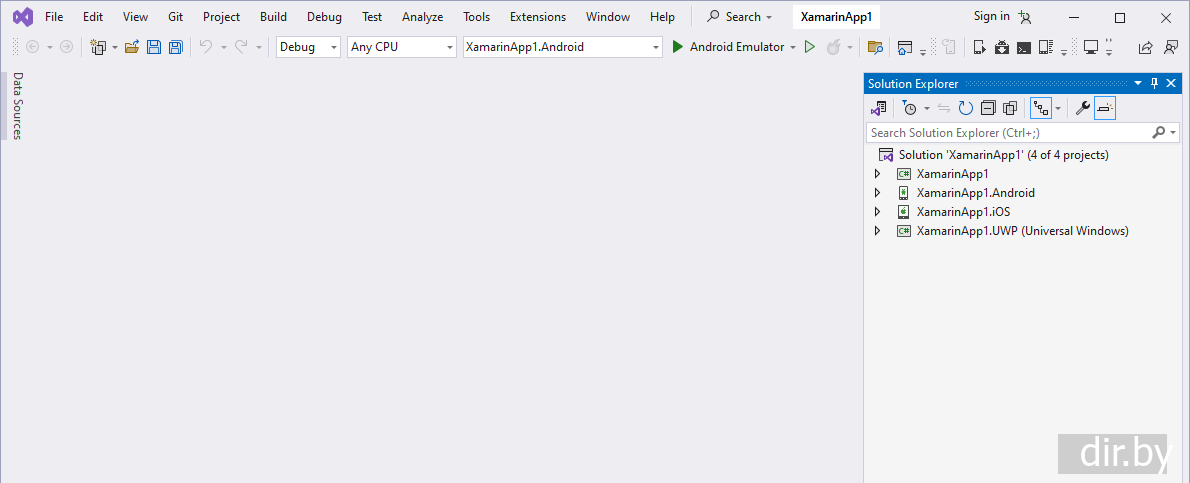This screenshot has height=483, width=1190.
Task: Expand the XamarinApp1.iOS project node
Action: tap(877, 212)
